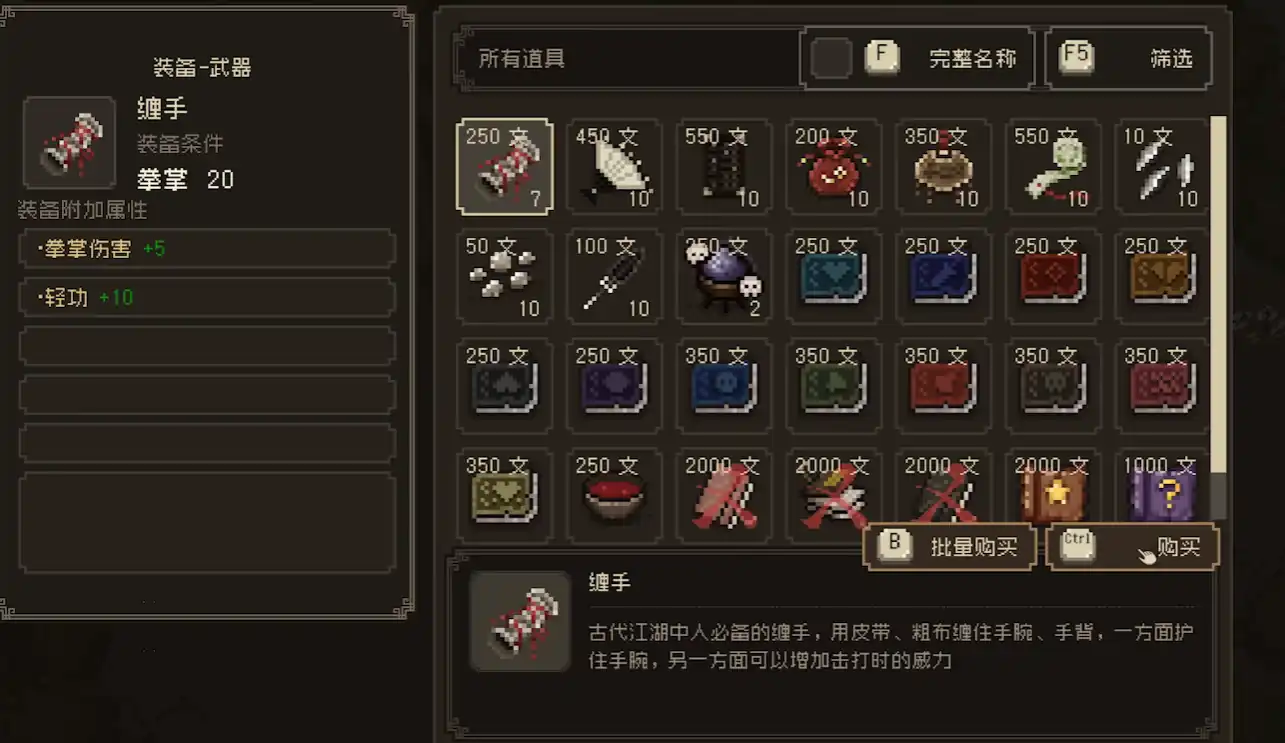This screenshot has height=743, width=1285.
Task: Toggle the 完整名称 full name checkbox
Action: (x=831, y=58)
